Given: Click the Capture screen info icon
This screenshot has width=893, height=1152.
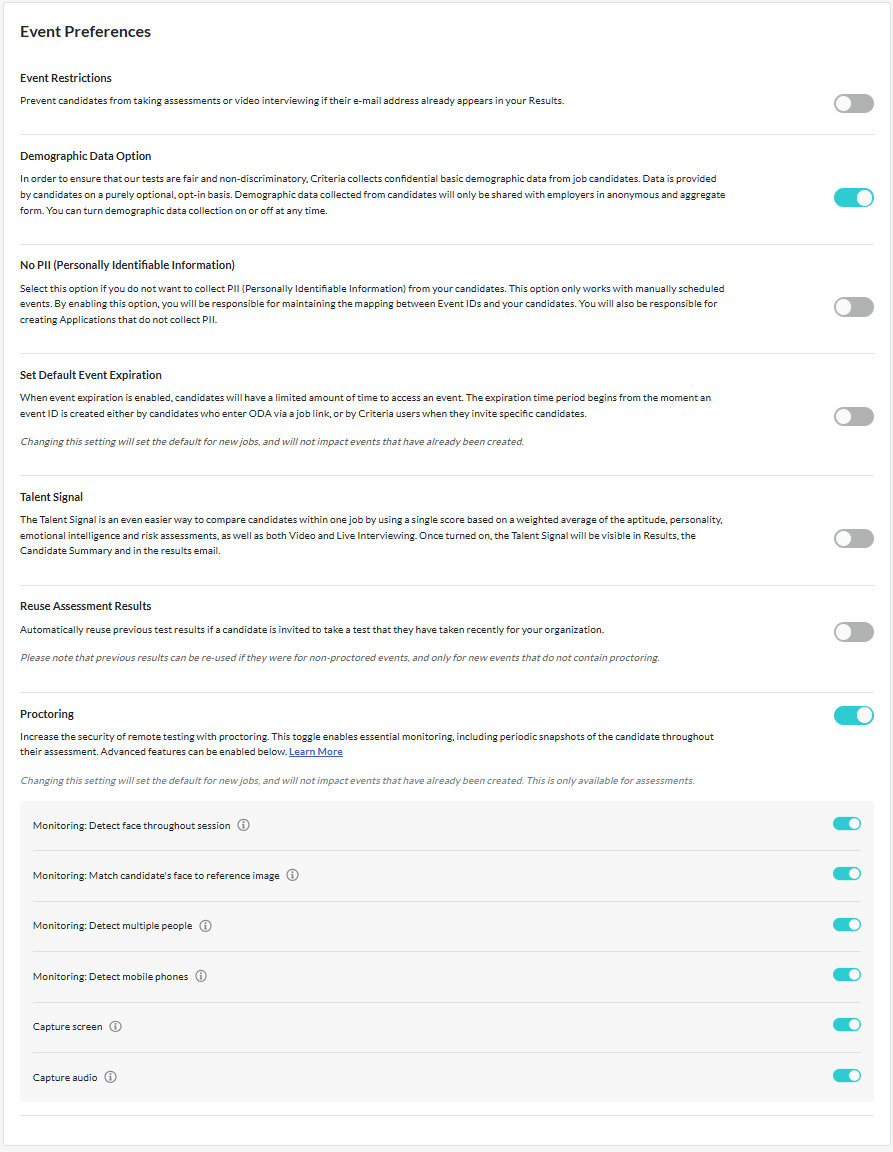Looking at the screenshot, I should (x=115, y=1027).
